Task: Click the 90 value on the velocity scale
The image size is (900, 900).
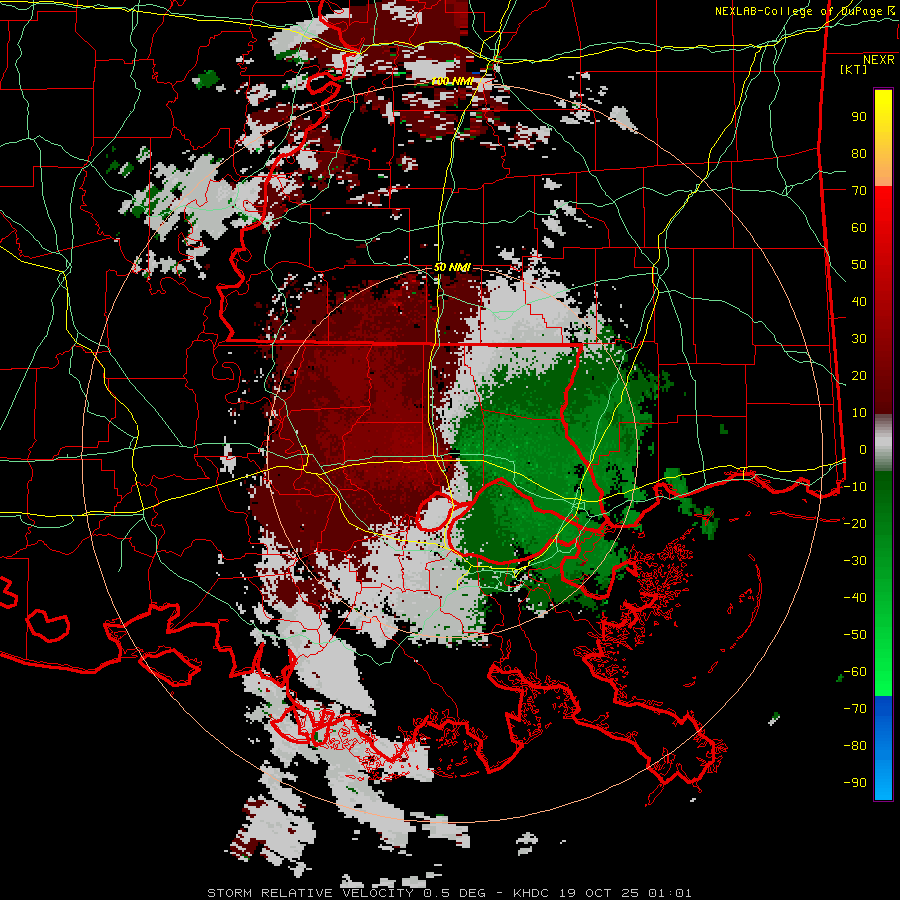Action: (x=859, y=117)
